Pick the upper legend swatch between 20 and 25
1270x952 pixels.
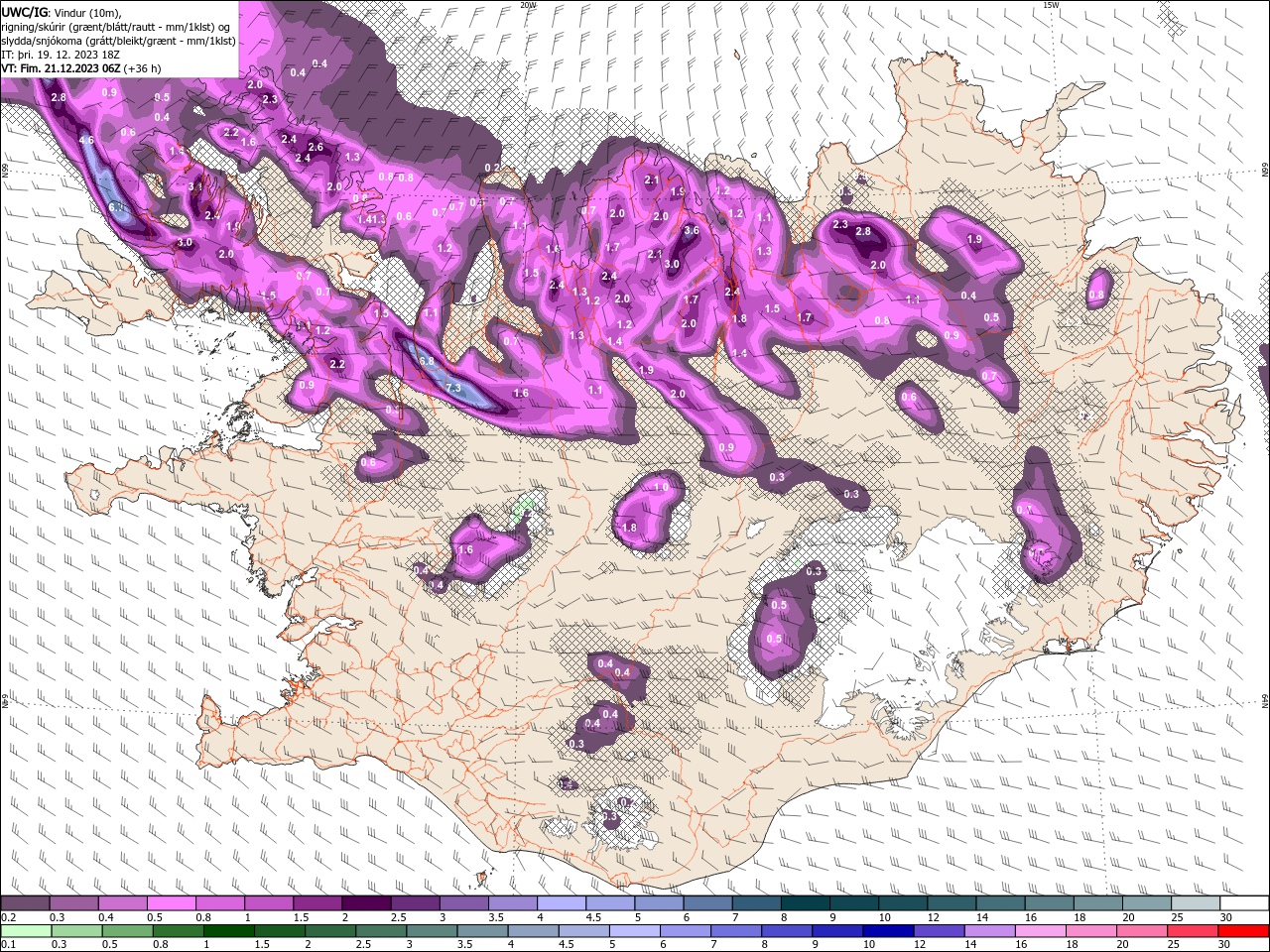[x=1146, y=903]
